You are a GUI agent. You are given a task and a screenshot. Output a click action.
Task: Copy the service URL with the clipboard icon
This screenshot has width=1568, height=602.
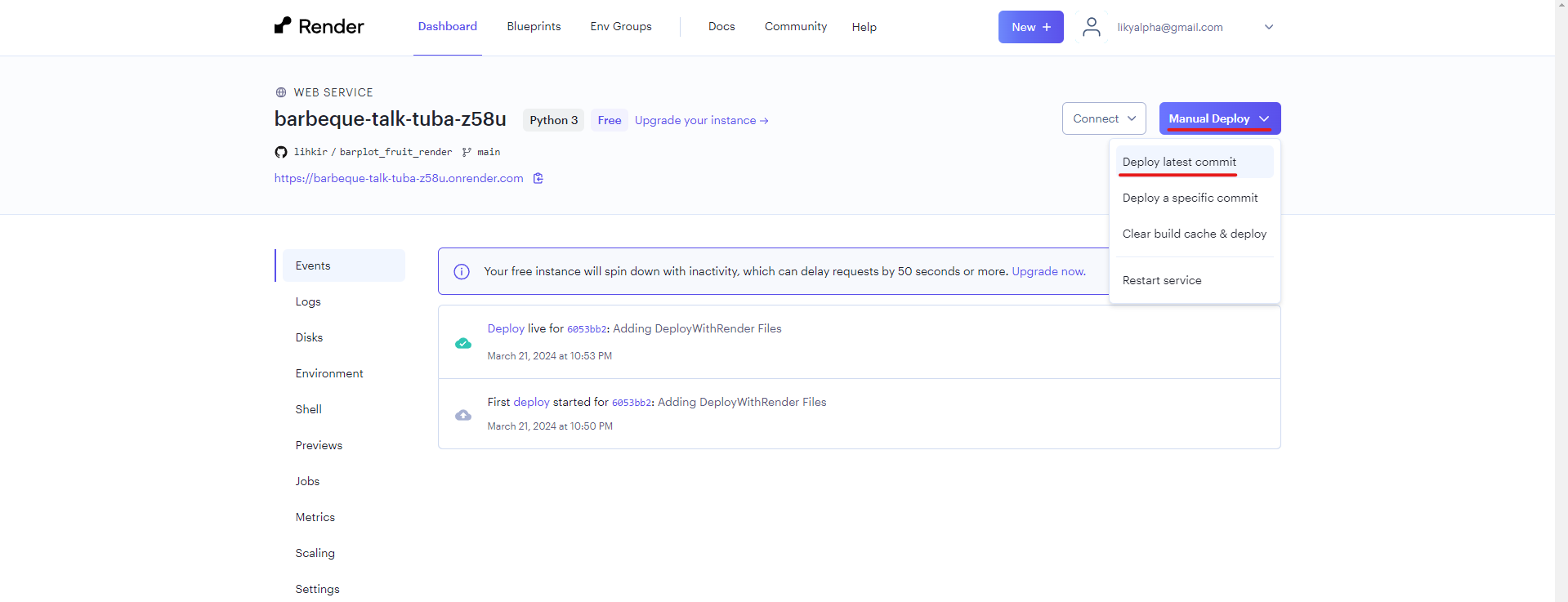click(x=538, y=178)
